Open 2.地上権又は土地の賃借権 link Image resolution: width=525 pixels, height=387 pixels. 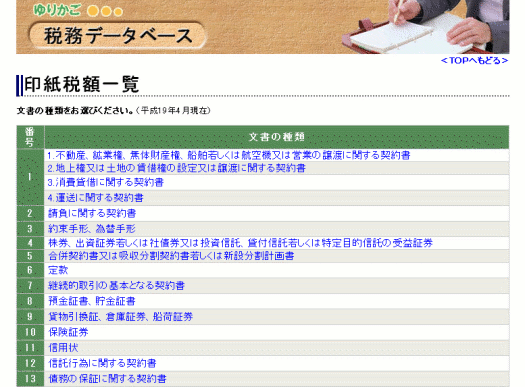[x=176, y=168]
